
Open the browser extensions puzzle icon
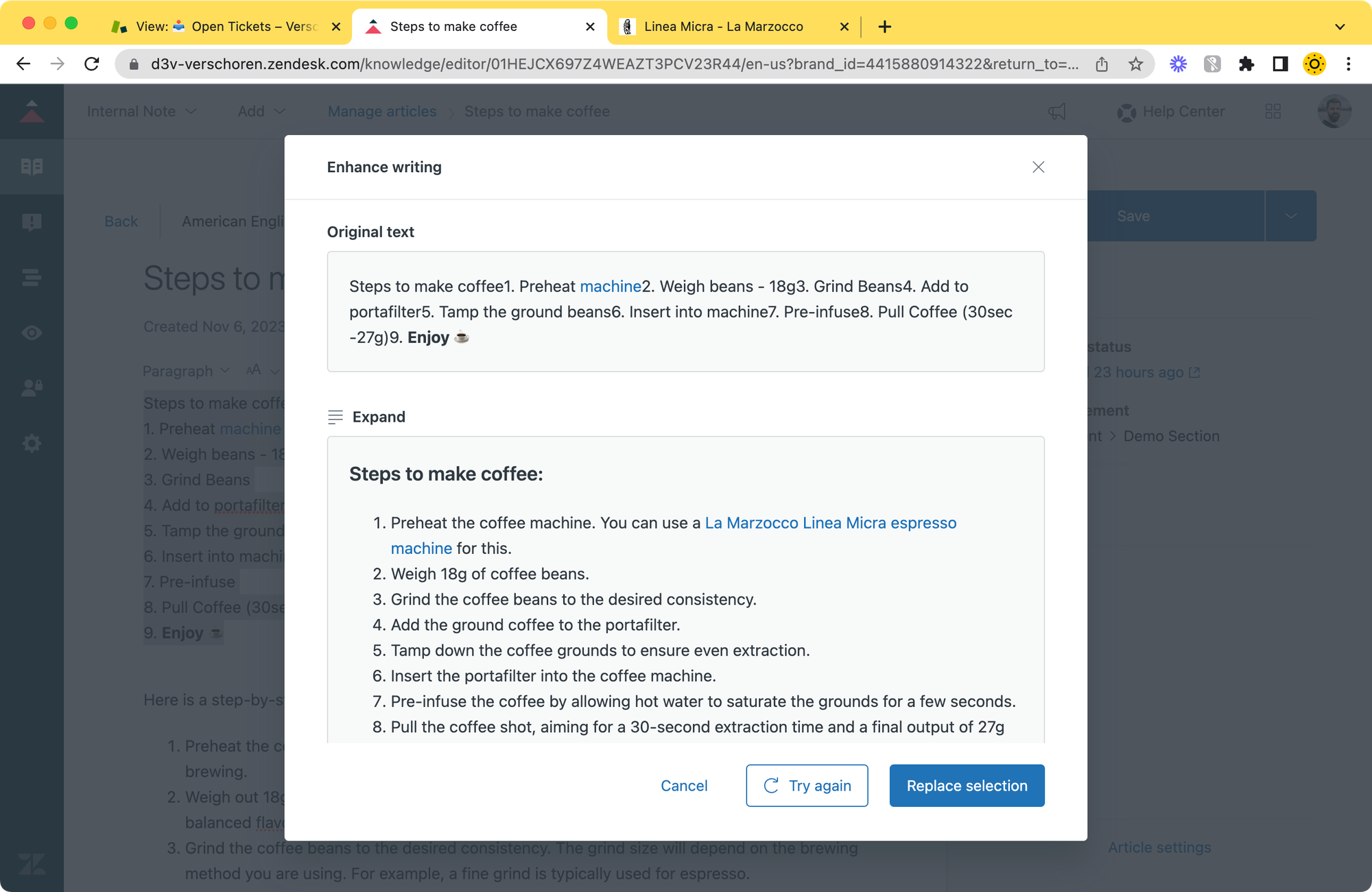[1246, 64]
